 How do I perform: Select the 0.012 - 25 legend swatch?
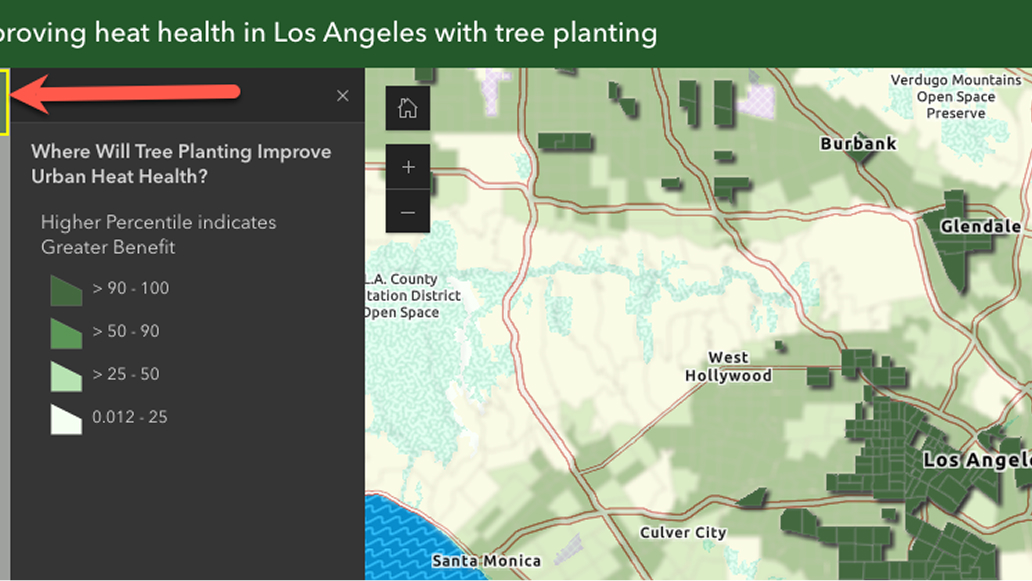[66, 419]
